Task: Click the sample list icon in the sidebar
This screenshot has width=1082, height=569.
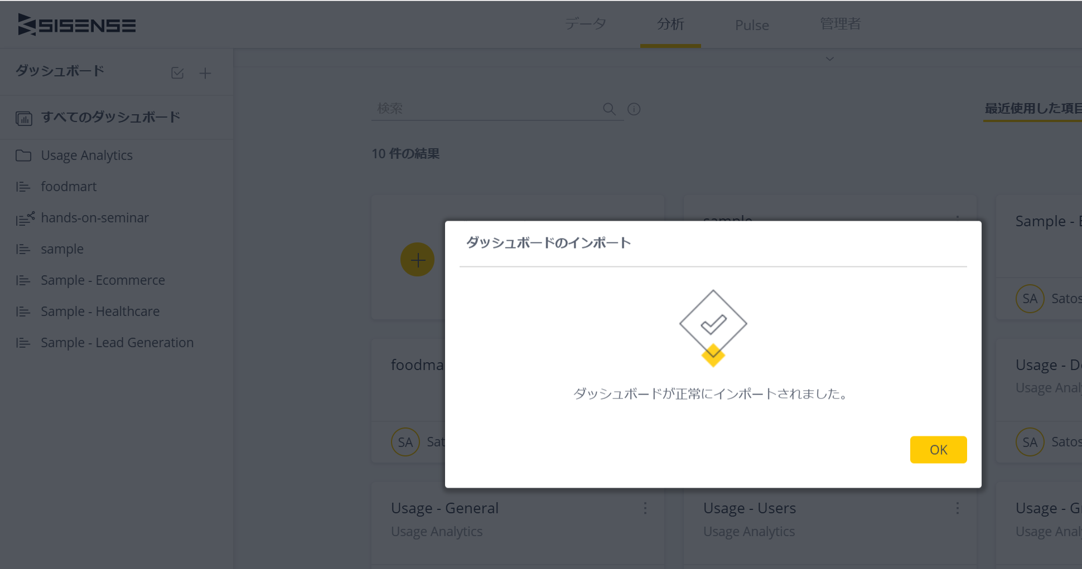Action: click(x=23, y=249)
